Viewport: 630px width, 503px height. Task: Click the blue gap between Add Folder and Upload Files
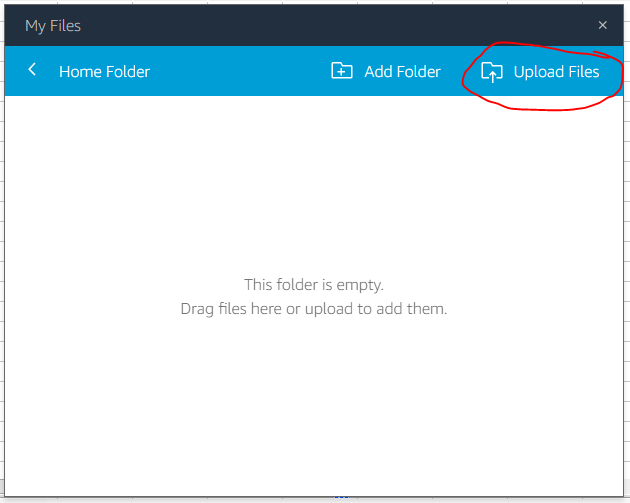(x=455, y=72)
